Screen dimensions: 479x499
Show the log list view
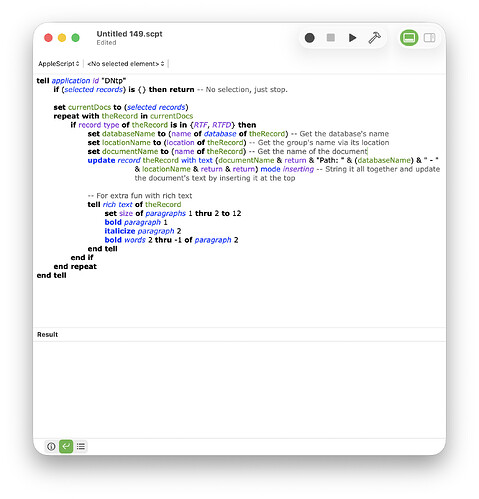(81, 446)
